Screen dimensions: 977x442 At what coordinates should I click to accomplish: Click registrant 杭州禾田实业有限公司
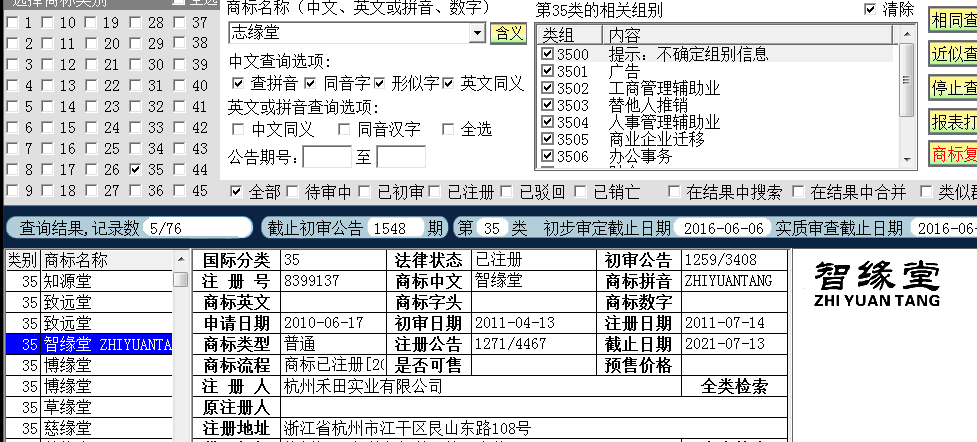click(x=363, y=387)
